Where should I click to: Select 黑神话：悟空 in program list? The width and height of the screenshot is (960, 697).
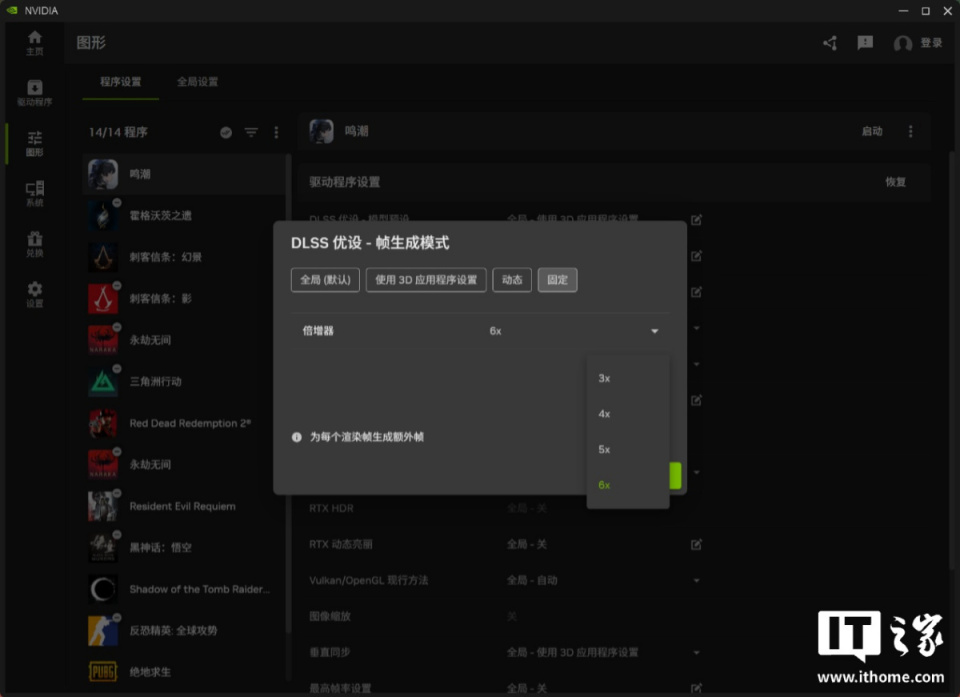(x=184, y=548)
